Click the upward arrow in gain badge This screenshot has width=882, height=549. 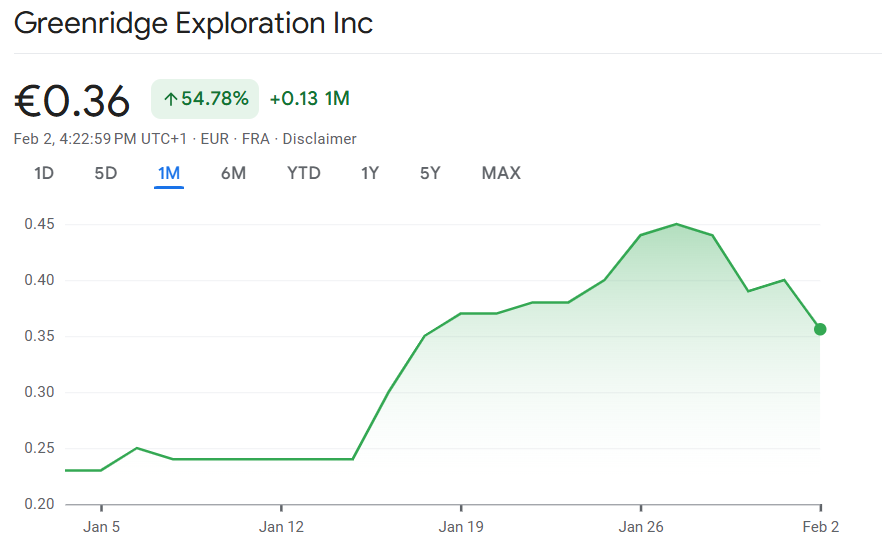(170, 99)
